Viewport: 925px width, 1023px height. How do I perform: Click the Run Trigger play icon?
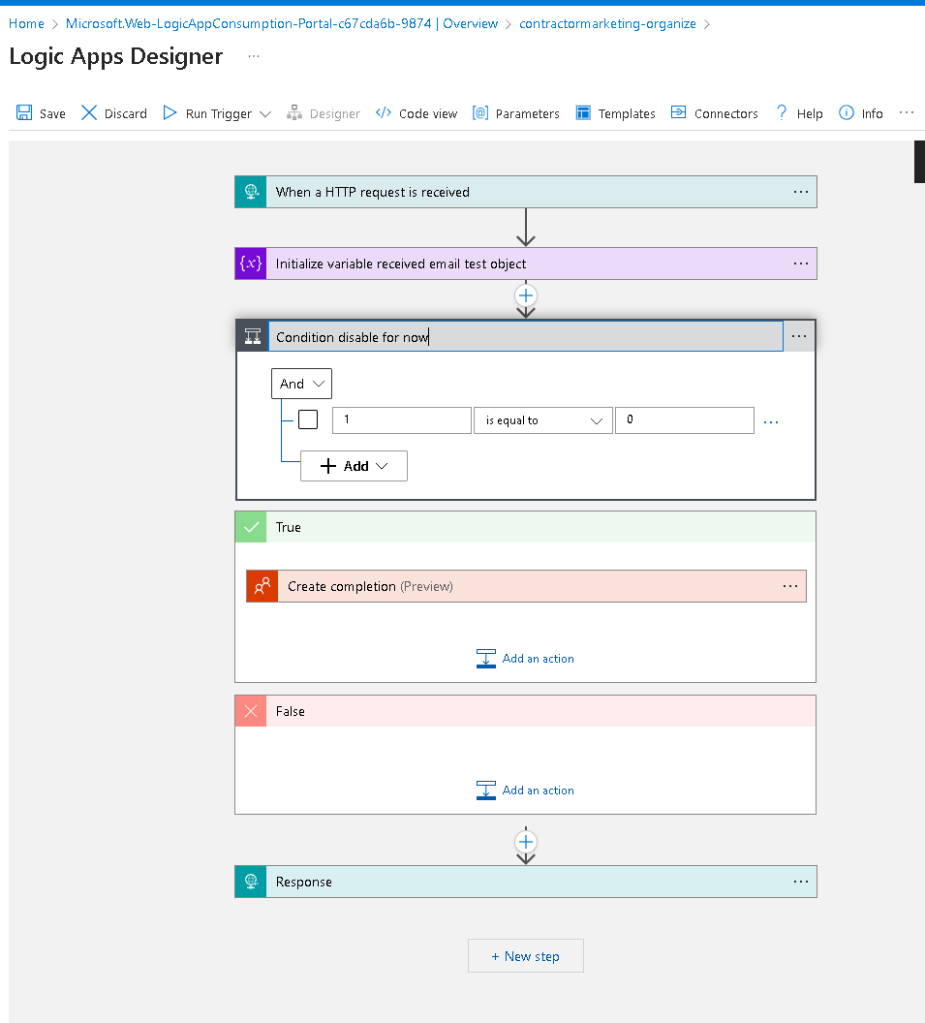point(170,113)
